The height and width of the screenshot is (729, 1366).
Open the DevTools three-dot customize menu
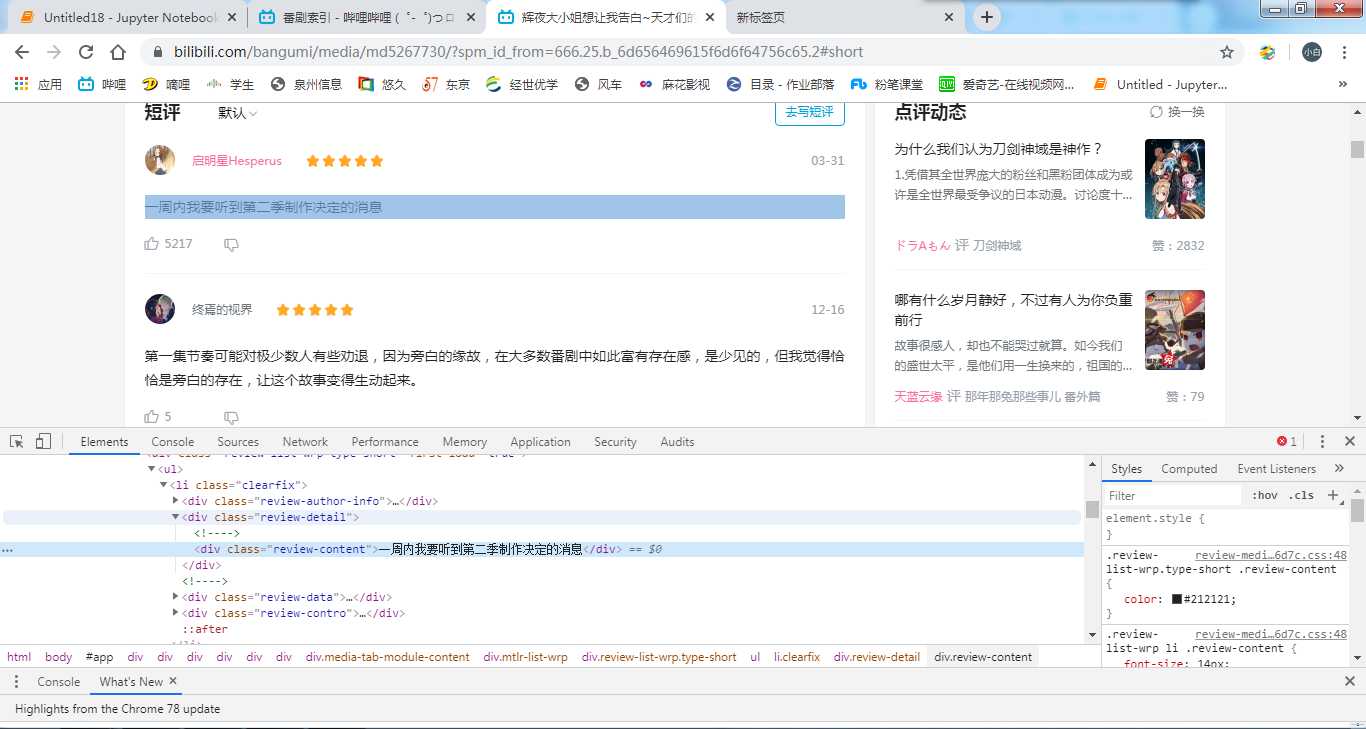point(1322,441)
